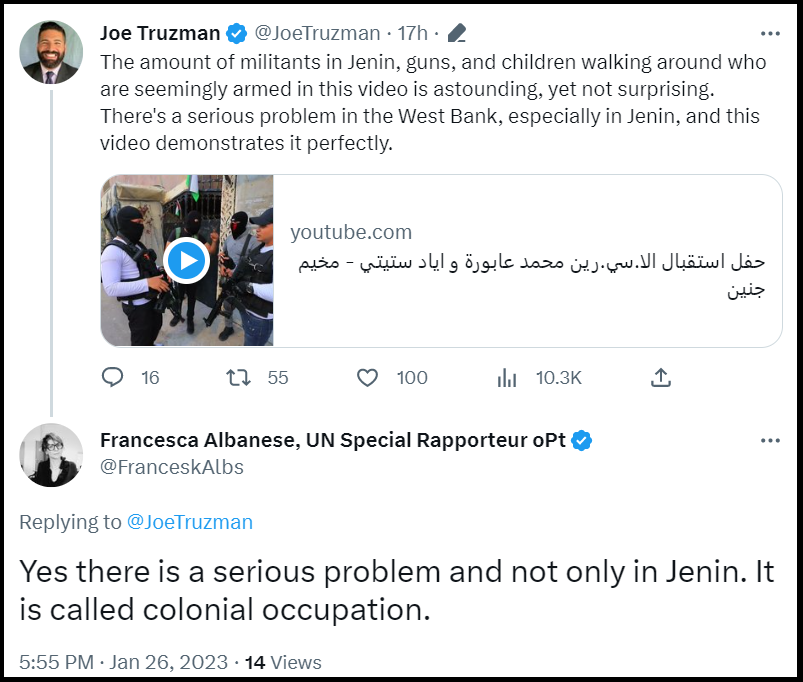
Task: Open the youtube.com link card
Action: (441, 261)
